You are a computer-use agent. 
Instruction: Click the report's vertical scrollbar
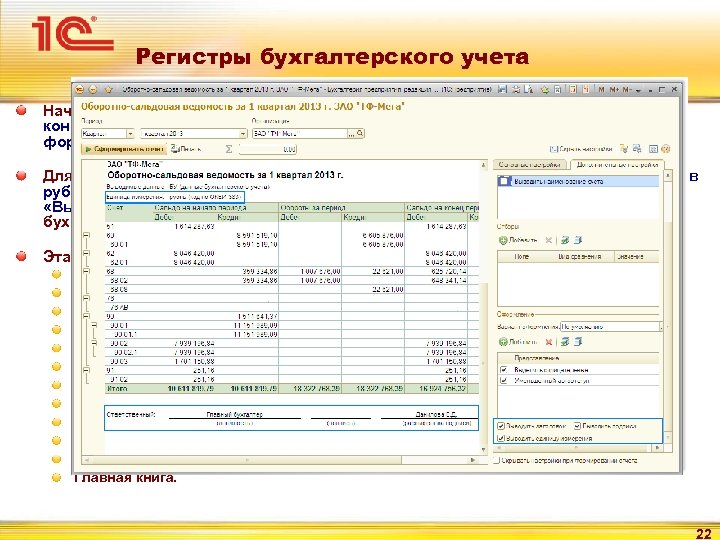(483, 307)
